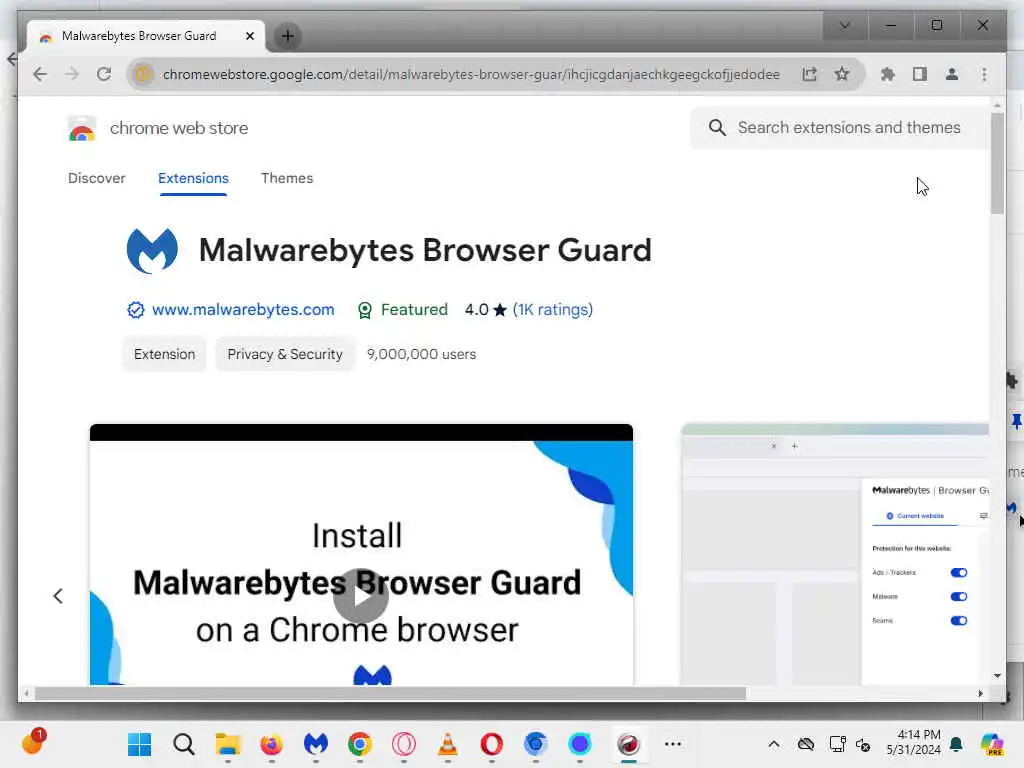Go to previous screenshot with left chevron
This screenshot has width=1024, height=768.
[x=58, y=596]
